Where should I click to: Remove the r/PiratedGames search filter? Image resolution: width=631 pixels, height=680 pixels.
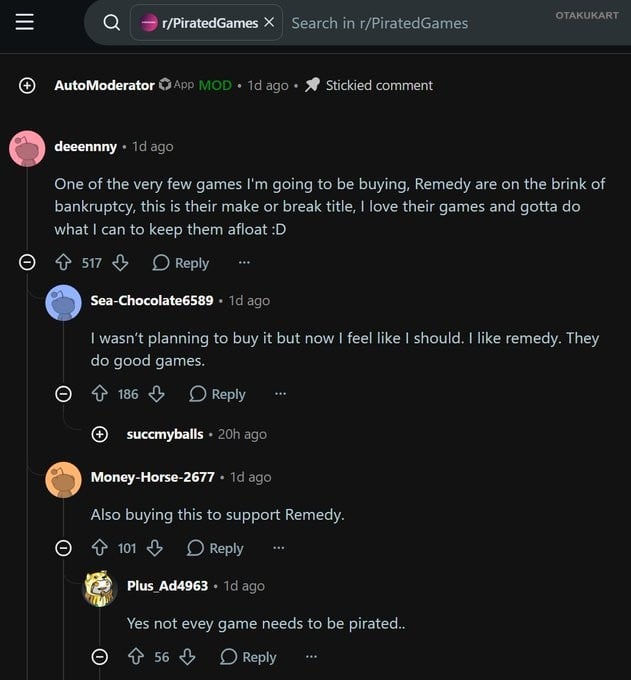click(x=269, y=22)
